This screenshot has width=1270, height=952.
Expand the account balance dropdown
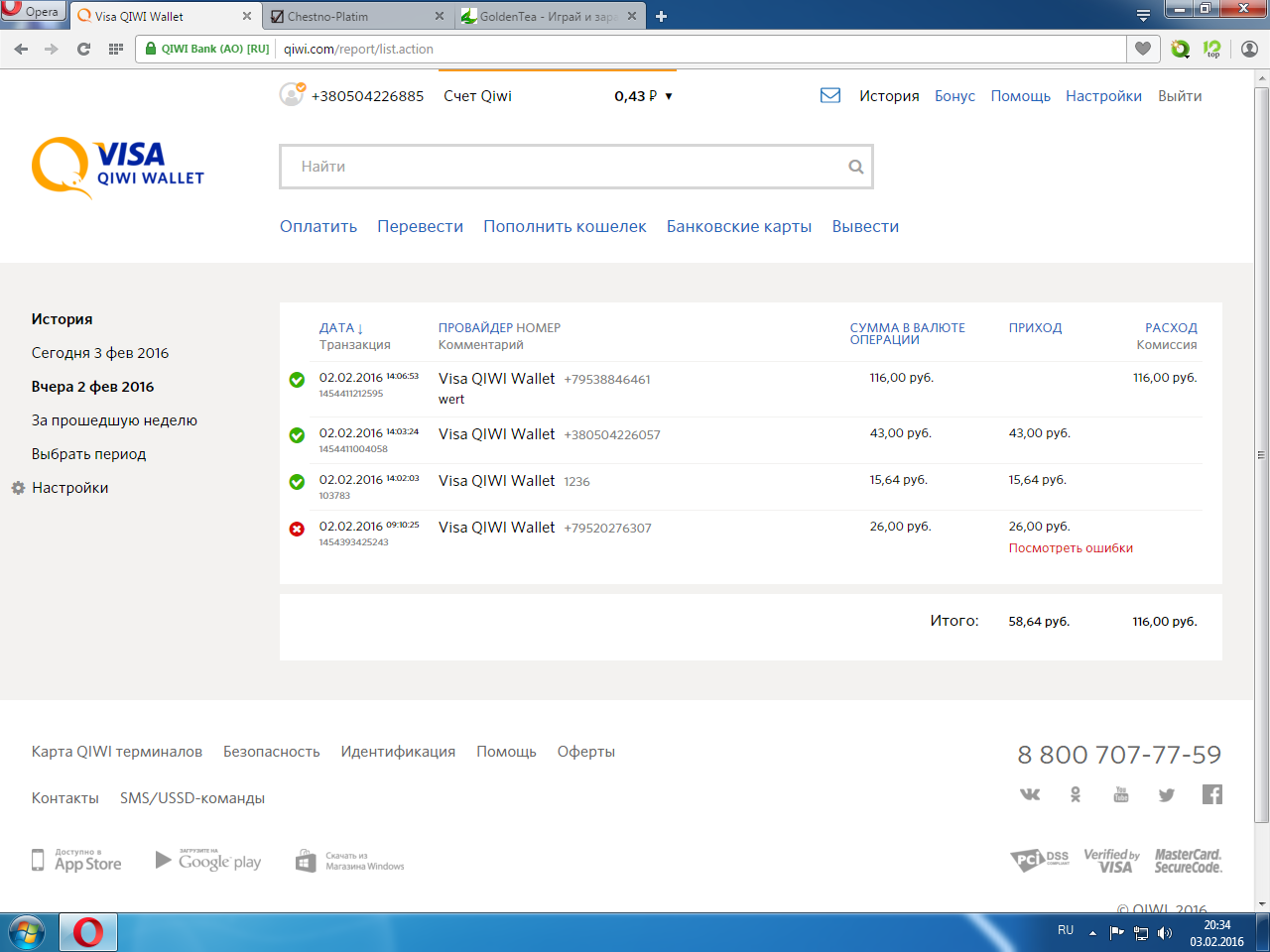click(x=669, y=96)
